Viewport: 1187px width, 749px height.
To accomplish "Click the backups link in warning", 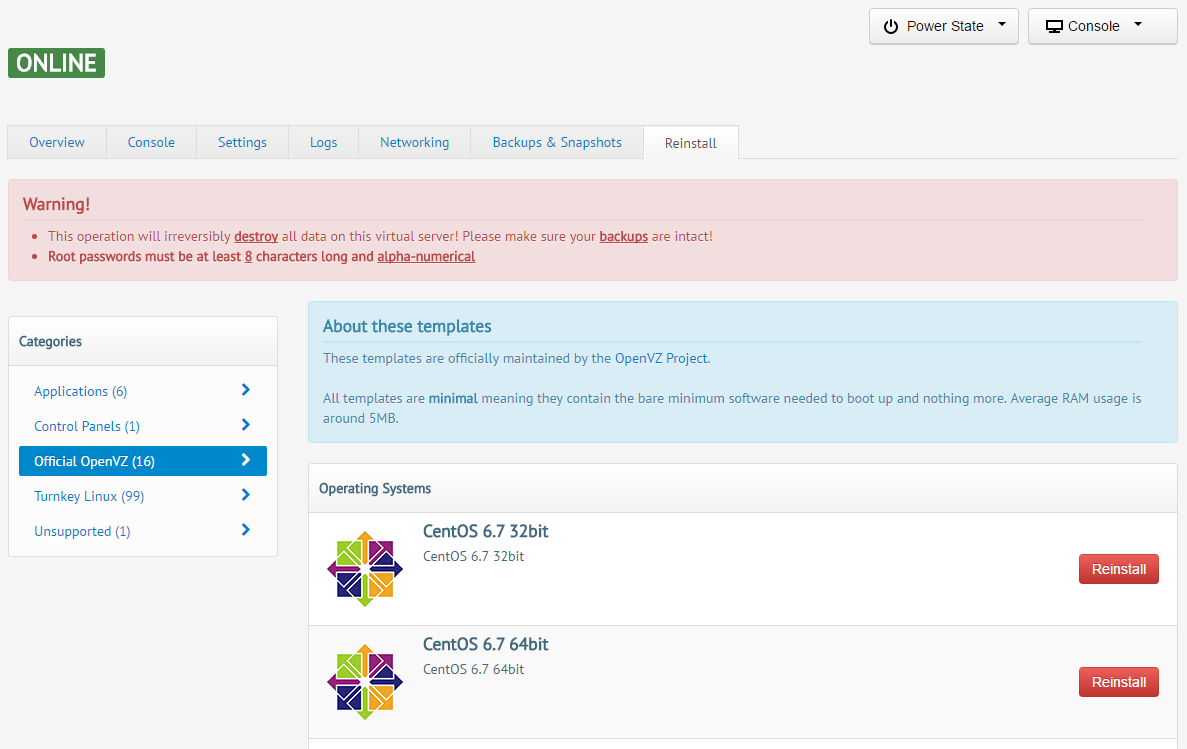I will (623, 237).
